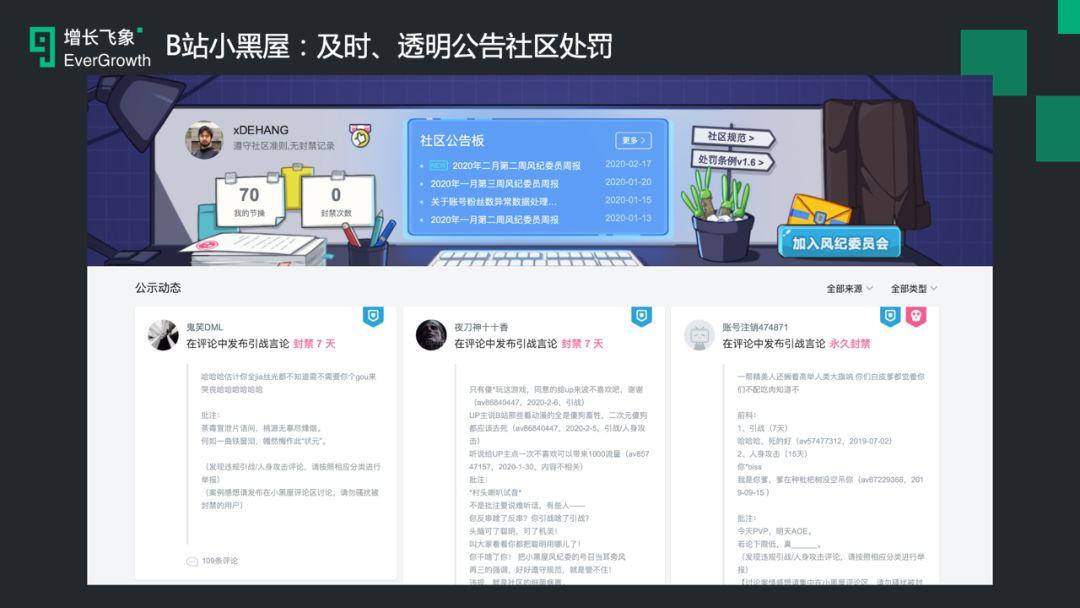Screen dimensions: 1080x608
Task: Click 夜刀神十十香's avatar picture
Action: (x=431, y=335)
